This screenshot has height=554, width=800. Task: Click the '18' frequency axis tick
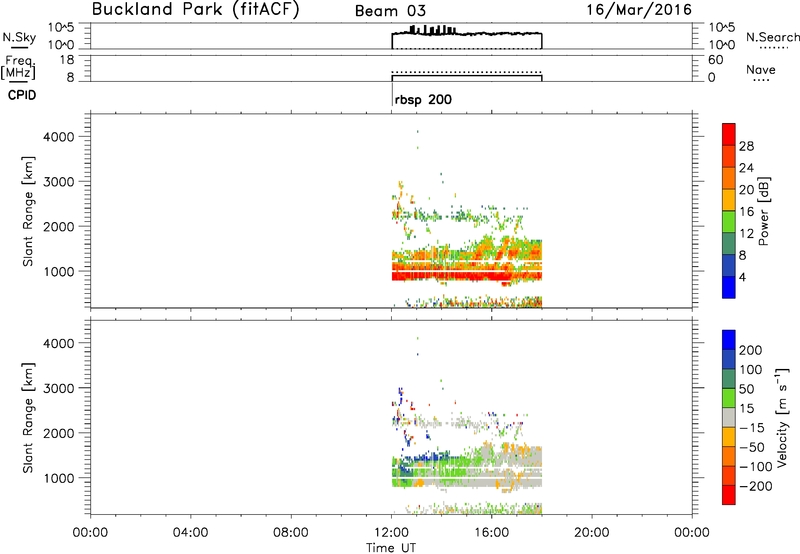[x=67, y=60]
